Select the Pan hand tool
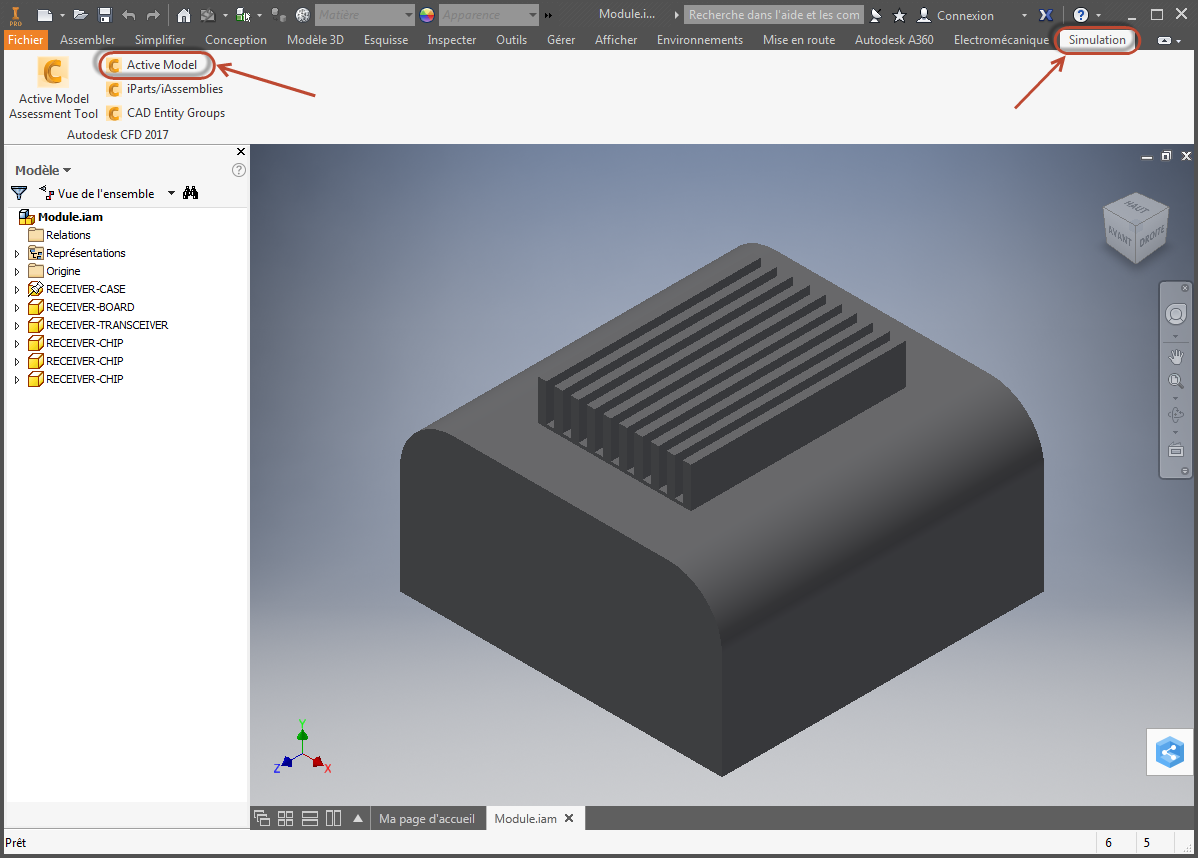This screenshot has width=1198, height=858. click(1175, 356)
